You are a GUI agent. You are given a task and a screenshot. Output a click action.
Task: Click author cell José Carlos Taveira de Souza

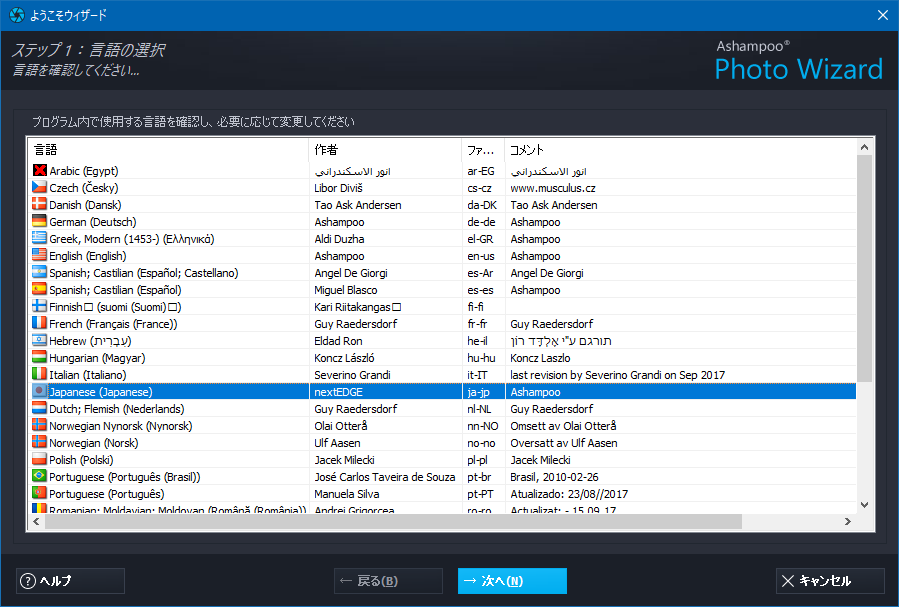click(x=384, y=477)
